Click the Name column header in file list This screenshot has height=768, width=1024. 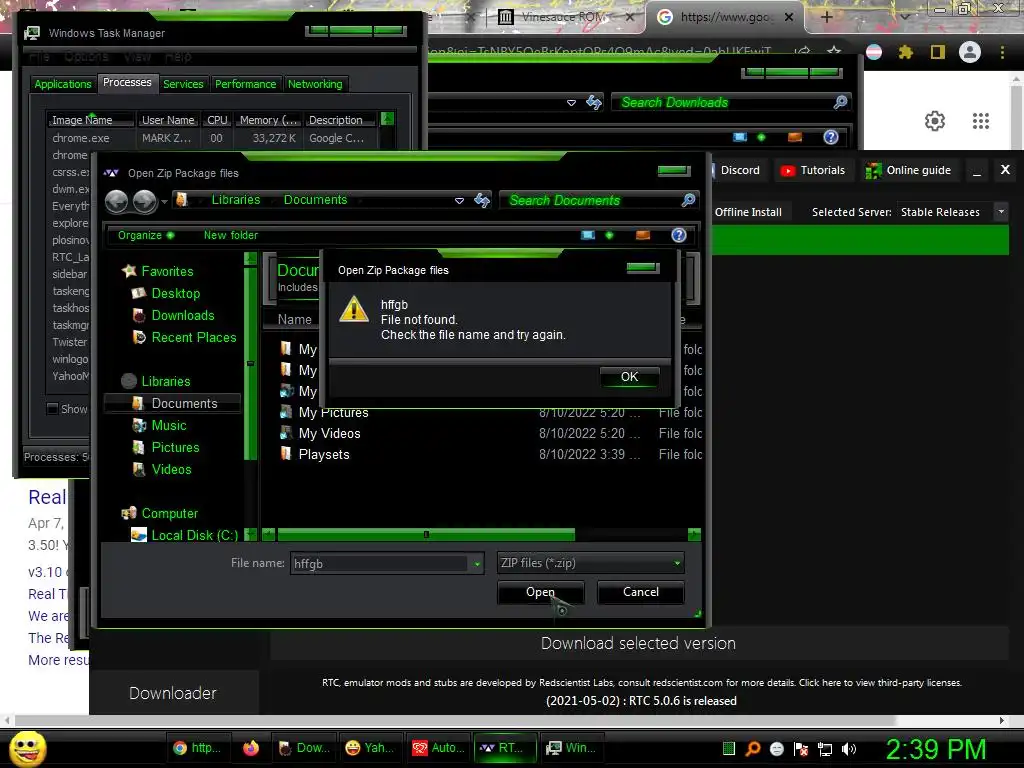(x=294, y=319)
